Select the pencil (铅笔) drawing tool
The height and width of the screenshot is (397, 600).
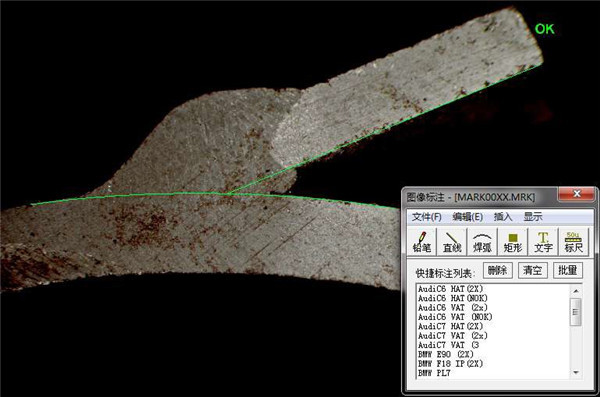(421, 242)
